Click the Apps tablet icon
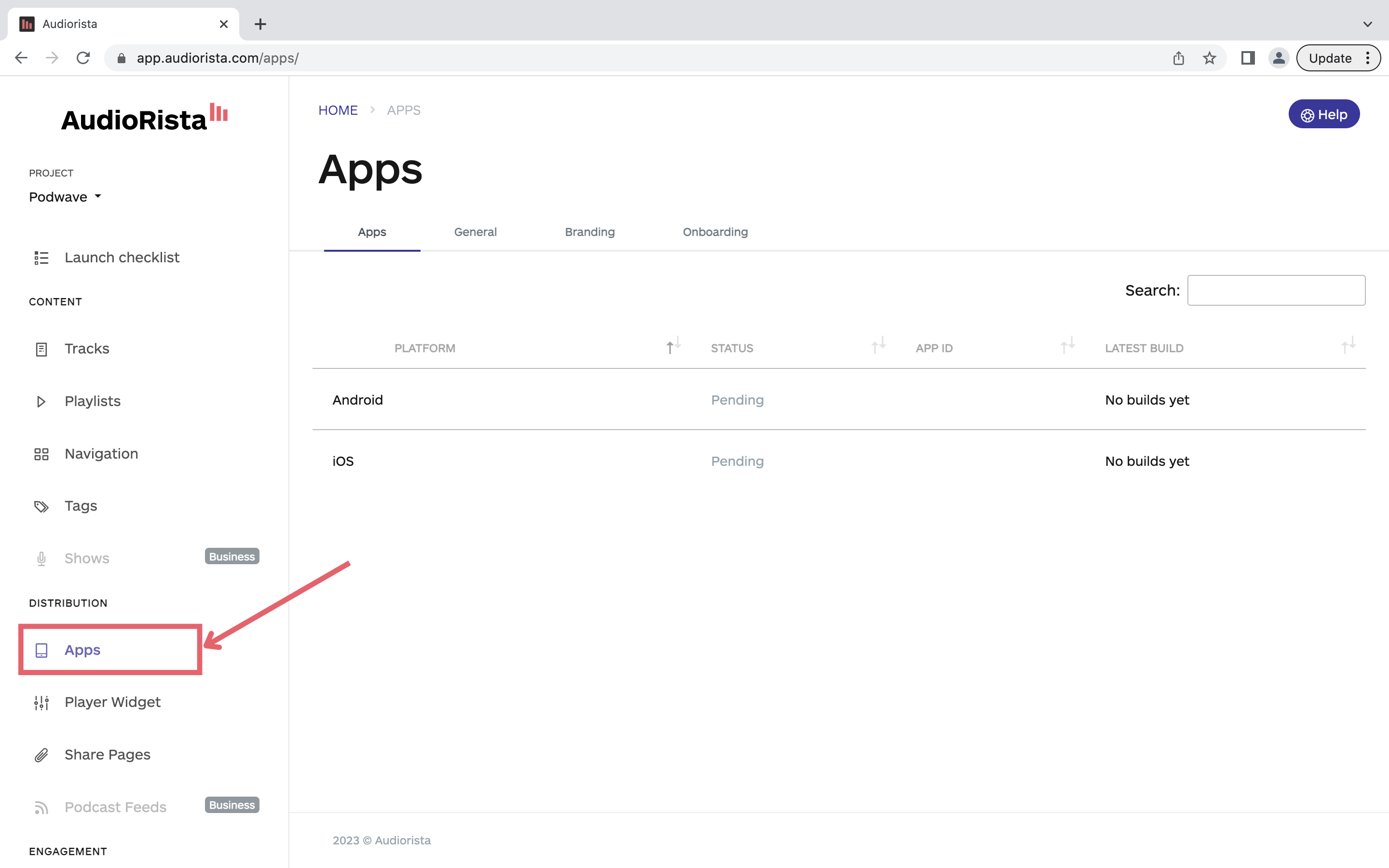This screenshot has height=868, width=1389. 41,651
